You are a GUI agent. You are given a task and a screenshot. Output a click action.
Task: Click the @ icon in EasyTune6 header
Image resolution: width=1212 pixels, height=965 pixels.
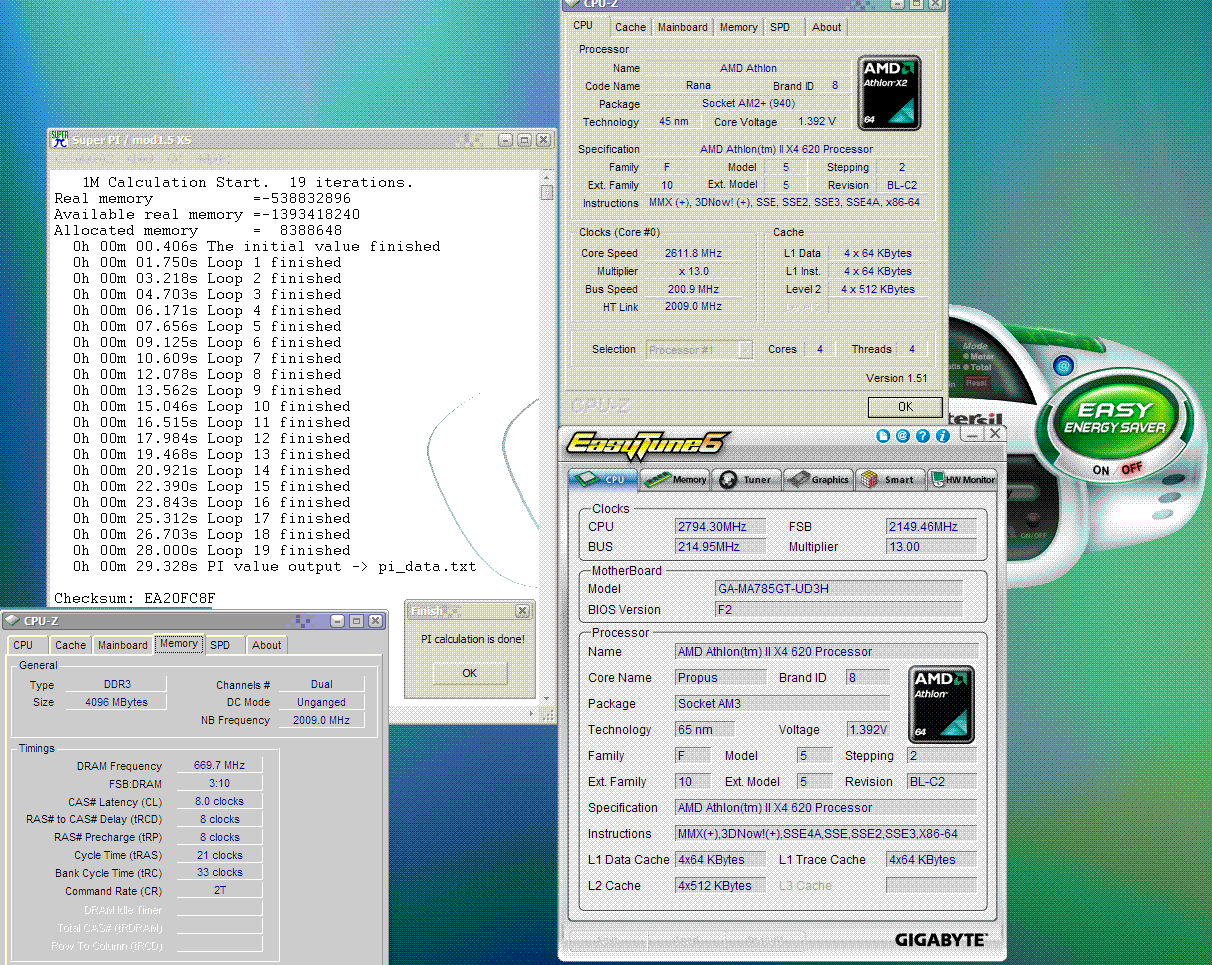click(x=903, y=436)
